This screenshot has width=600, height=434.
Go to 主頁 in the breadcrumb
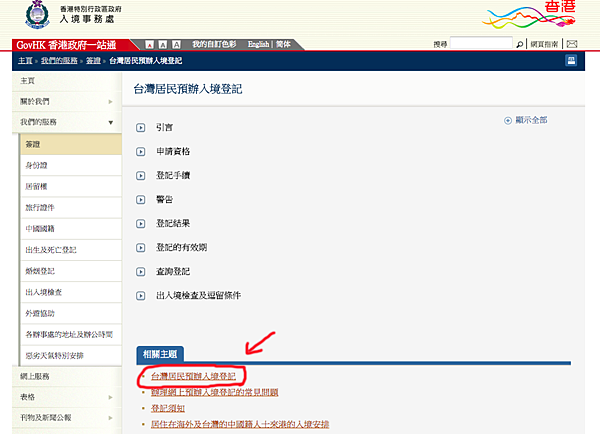tap(25, 60)
